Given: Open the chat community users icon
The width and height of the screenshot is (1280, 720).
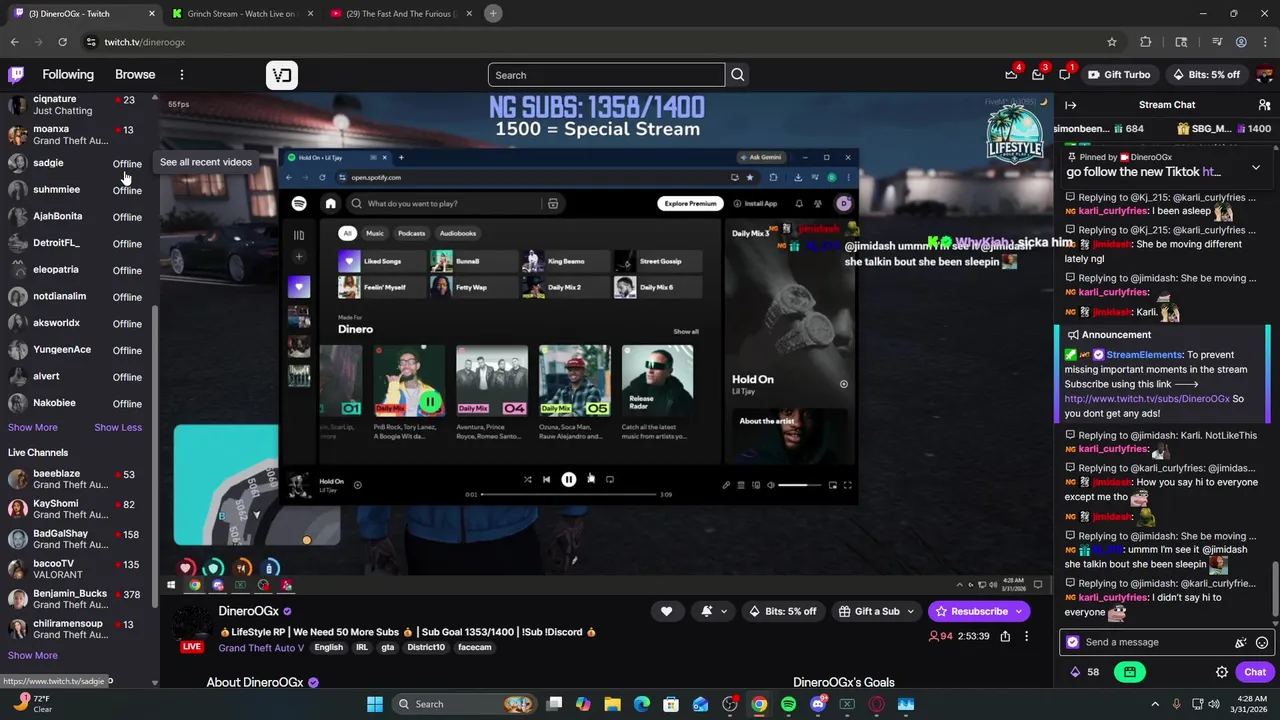Looking at the screenshot, I should click(1264, 105).
